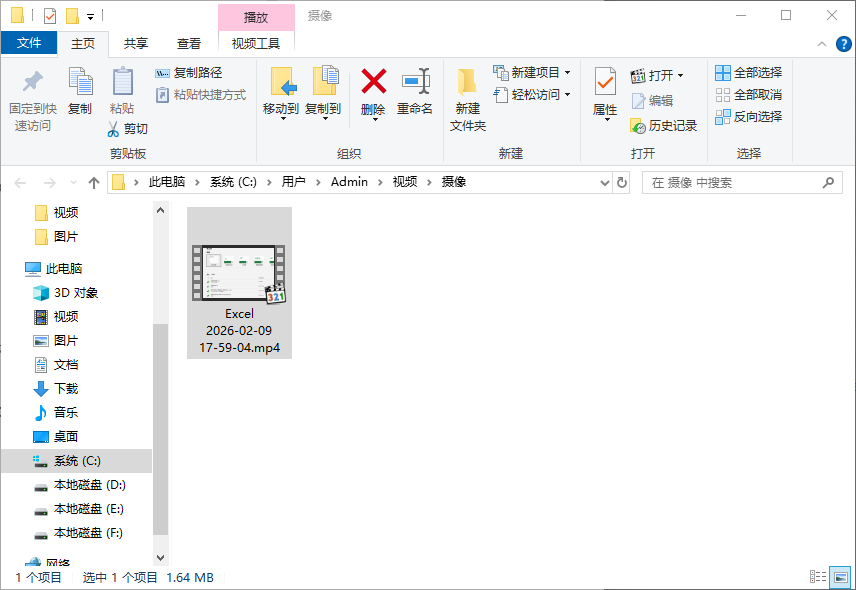The image size is (856, 590).
Task: Click the New Folder (新建文件夹) icon
Action: pyautogui.click(x=467, y=82)
